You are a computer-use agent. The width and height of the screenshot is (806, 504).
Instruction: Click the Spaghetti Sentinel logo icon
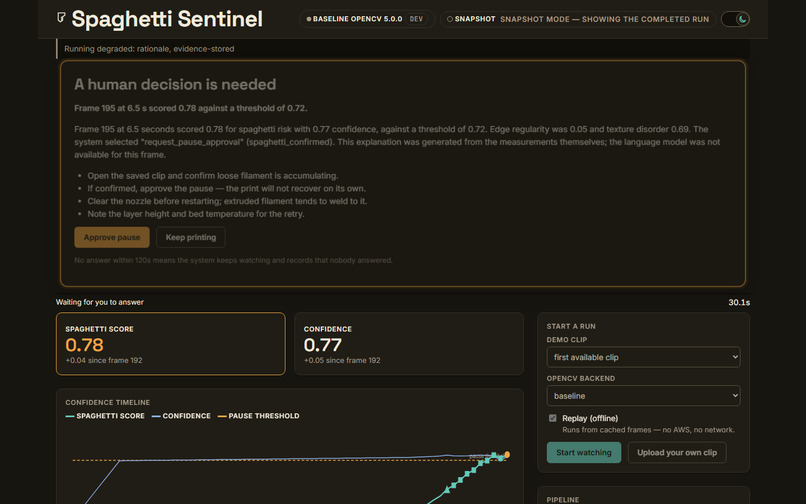click(x=61, y=18)
